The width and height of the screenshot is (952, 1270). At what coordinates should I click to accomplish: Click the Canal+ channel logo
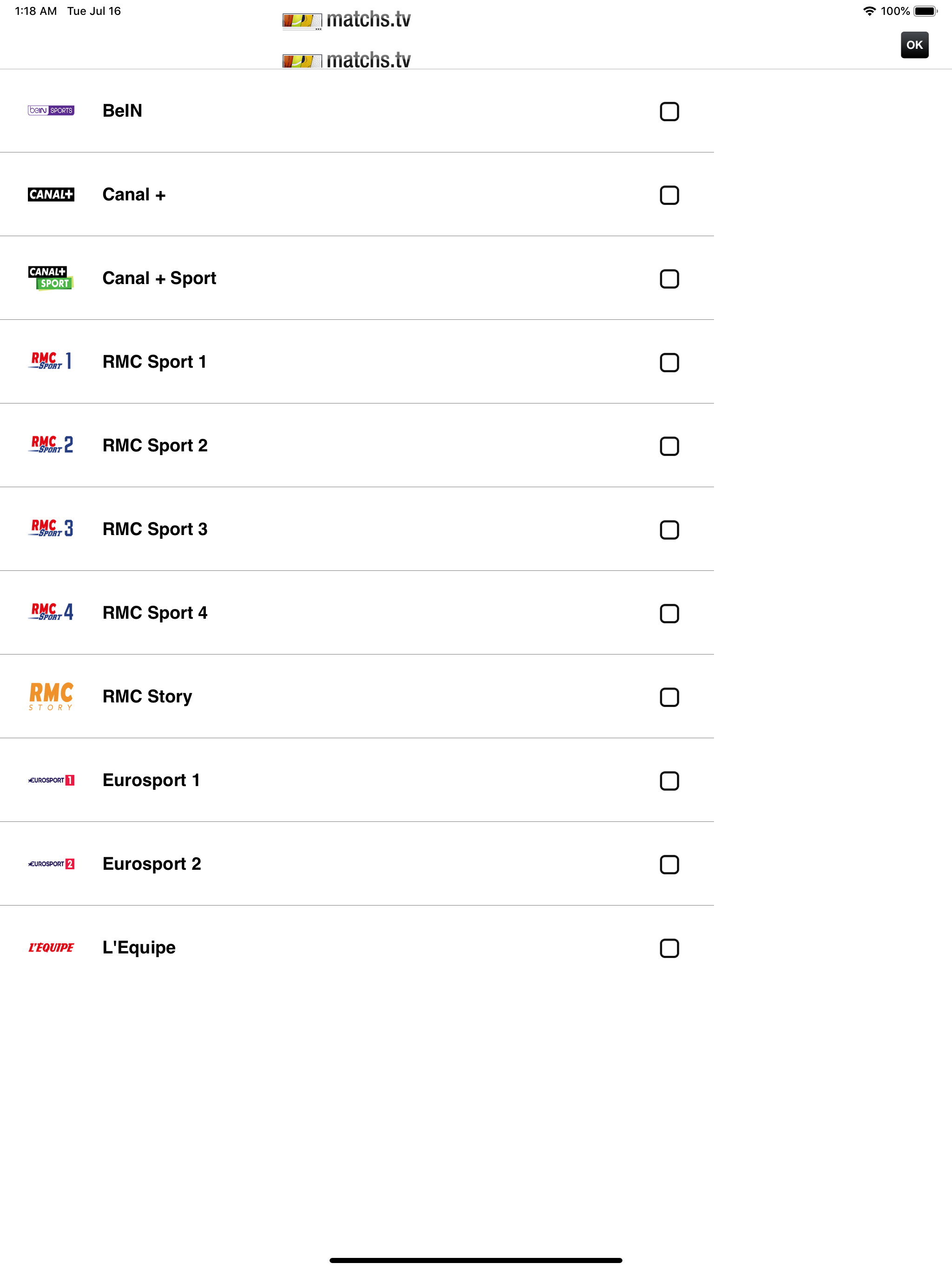tap(51, 195)
